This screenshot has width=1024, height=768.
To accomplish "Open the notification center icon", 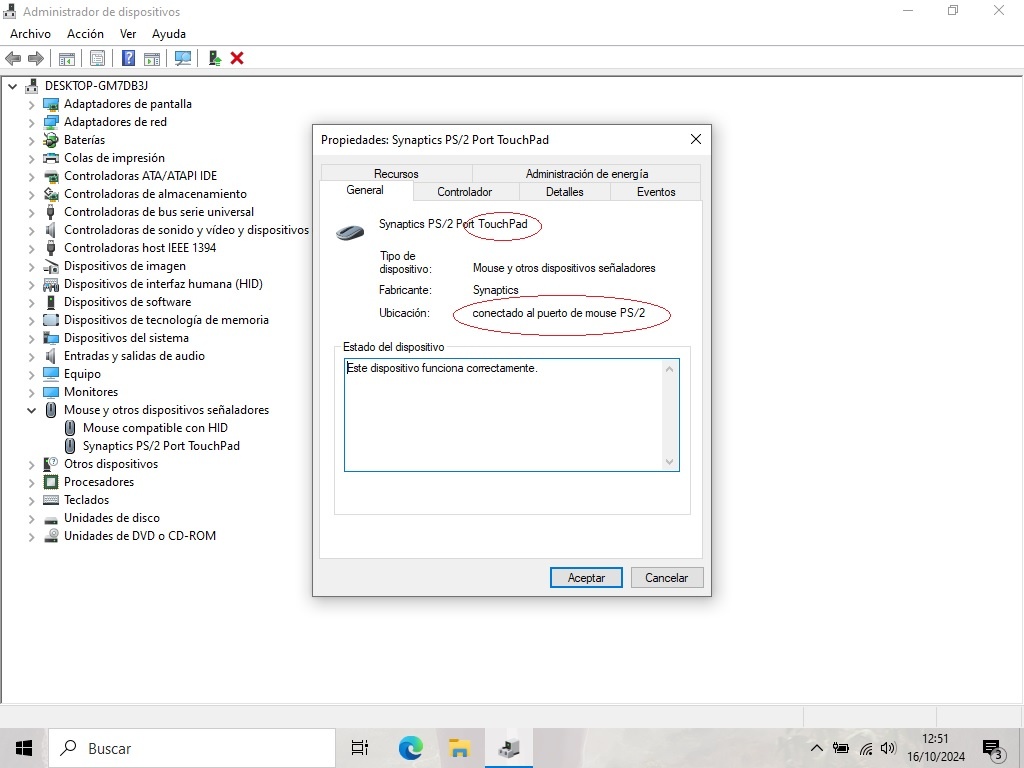I will (x=993, y=750).
